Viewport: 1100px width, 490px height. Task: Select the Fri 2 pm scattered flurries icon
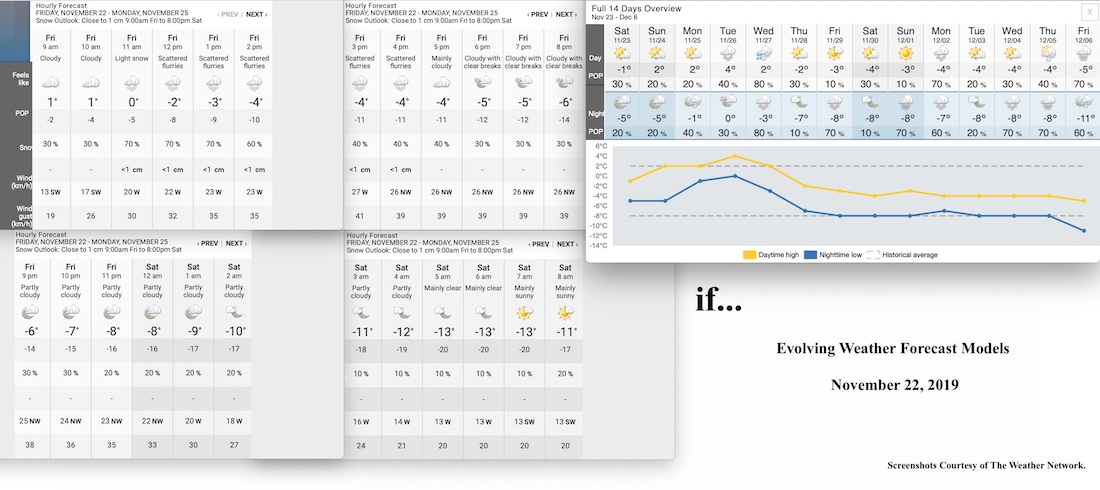(x=254, y=83)
